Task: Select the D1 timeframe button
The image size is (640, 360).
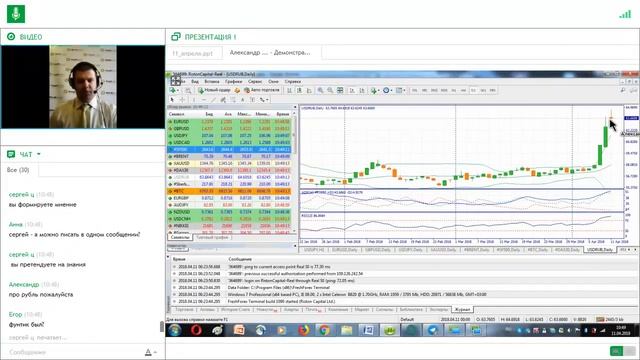Action: 473,90
